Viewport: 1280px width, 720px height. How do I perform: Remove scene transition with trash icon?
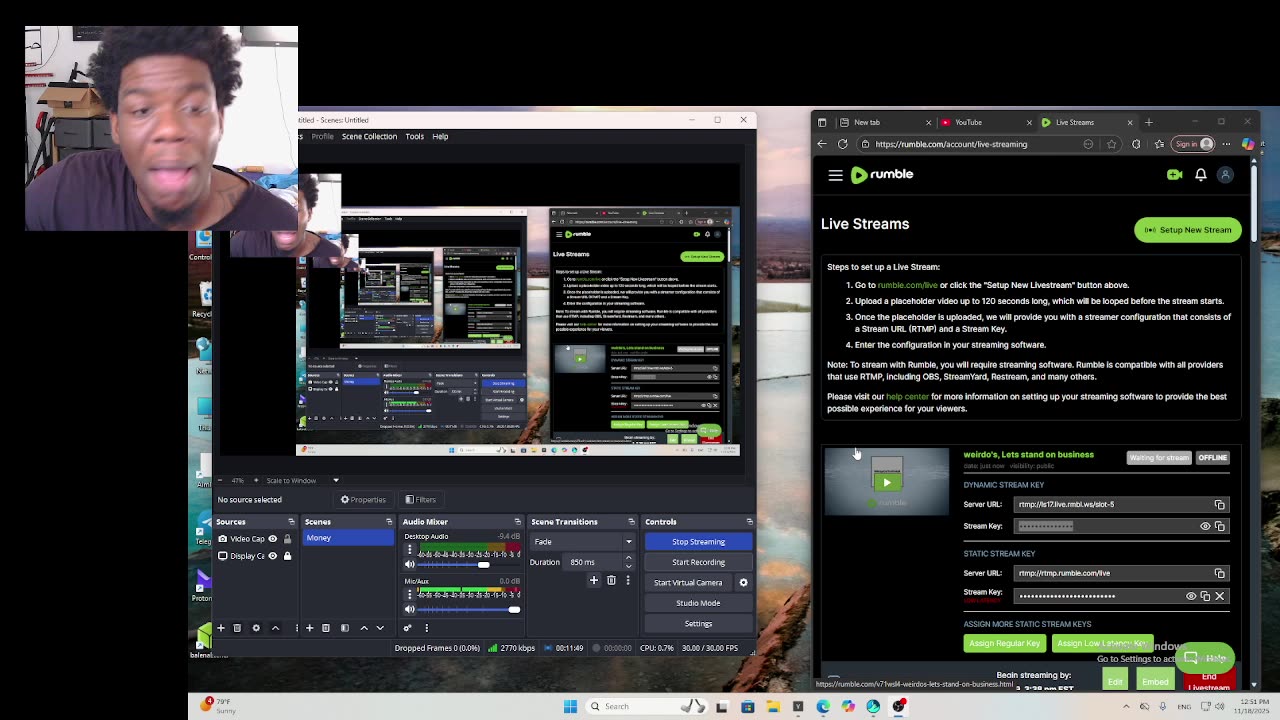611,580
